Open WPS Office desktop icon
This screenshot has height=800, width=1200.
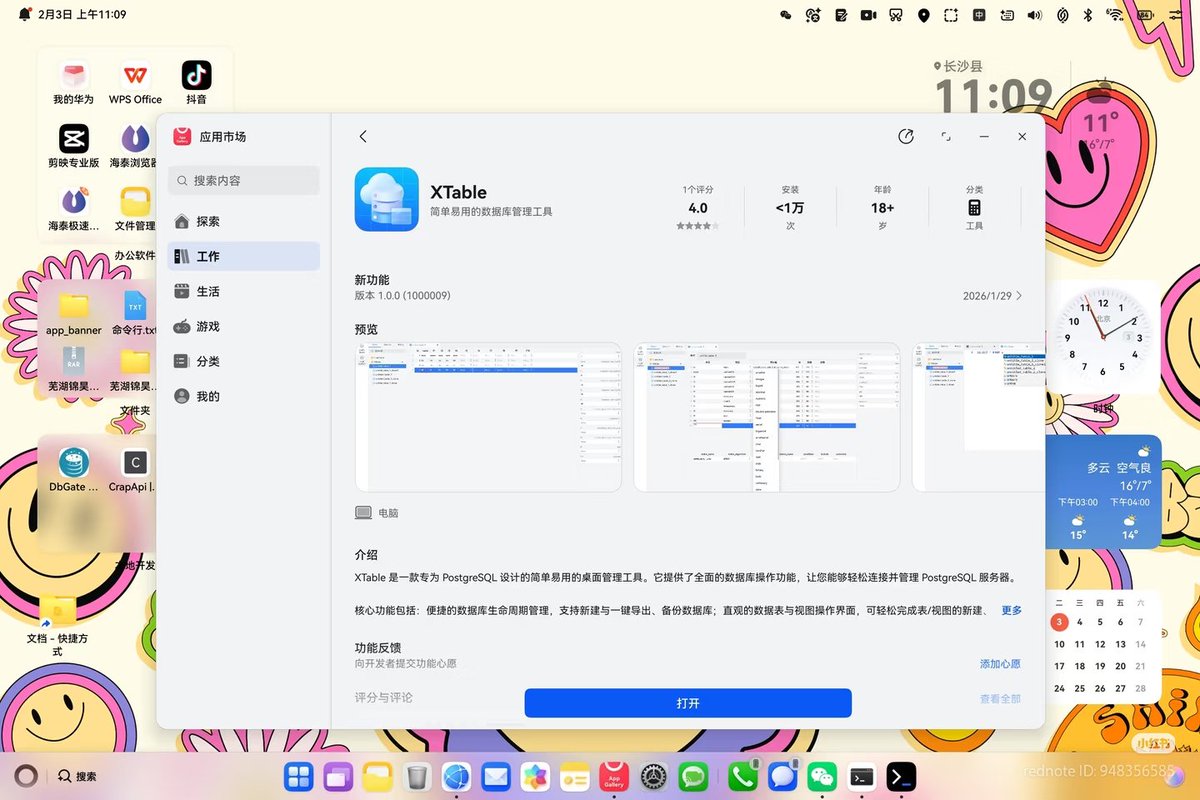pos(135,84)
